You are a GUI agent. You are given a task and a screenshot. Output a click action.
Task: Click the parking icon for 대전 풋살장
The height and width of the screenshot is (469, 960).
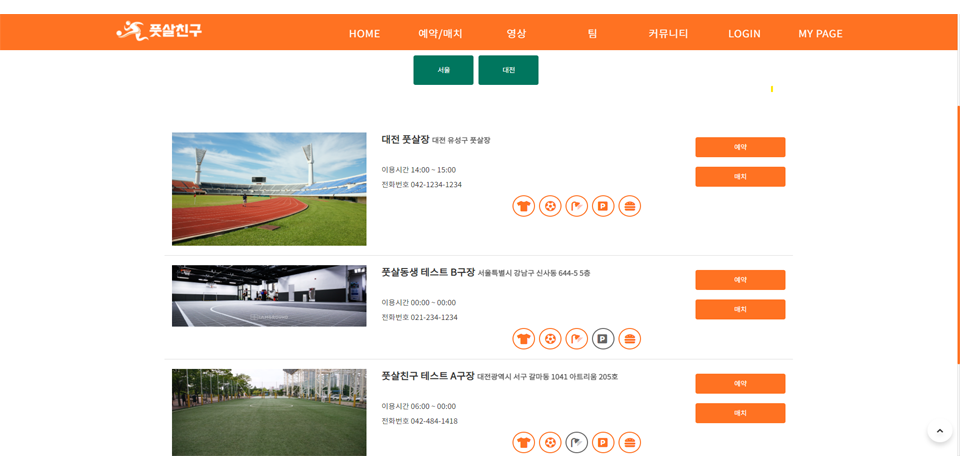(603, 206)
